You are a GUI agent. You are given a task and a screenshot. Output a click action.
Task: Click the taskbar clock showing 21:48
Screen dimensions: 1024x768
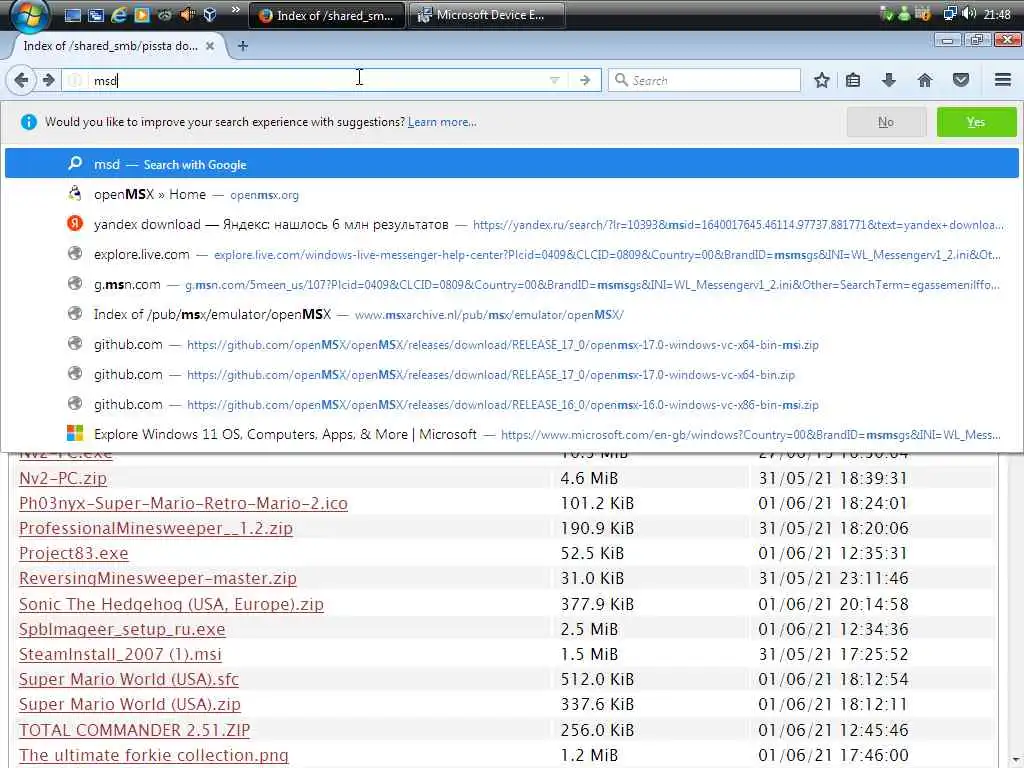[997, 14]
